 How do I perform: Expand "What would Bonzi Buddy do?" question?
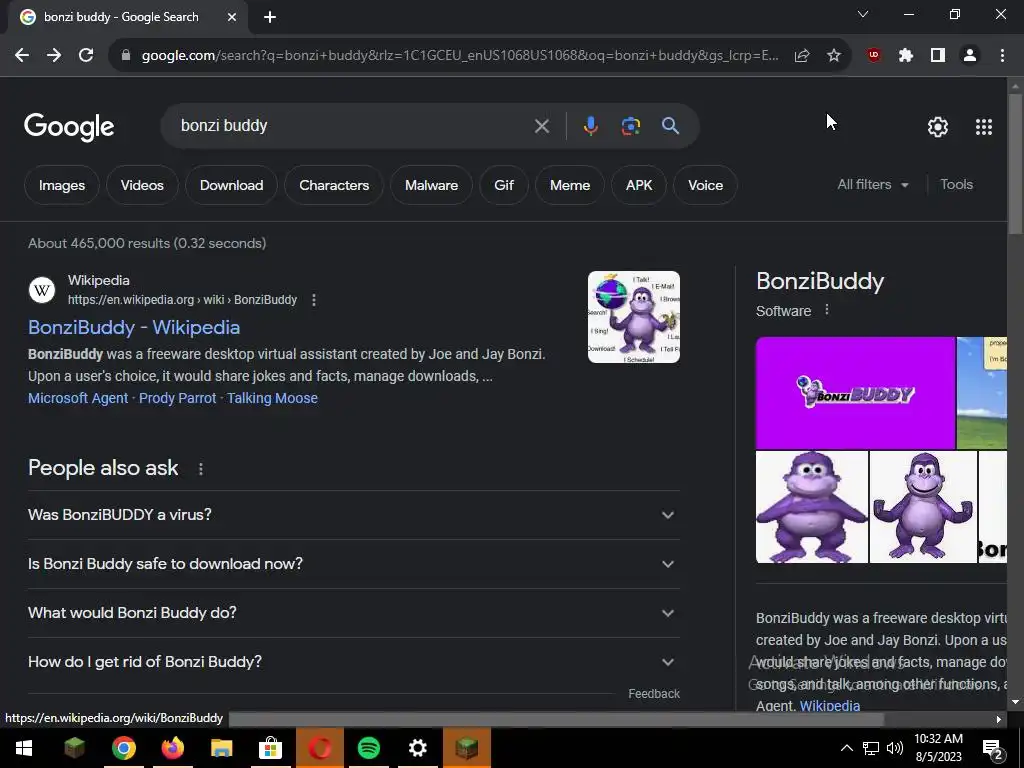point(354,613)
